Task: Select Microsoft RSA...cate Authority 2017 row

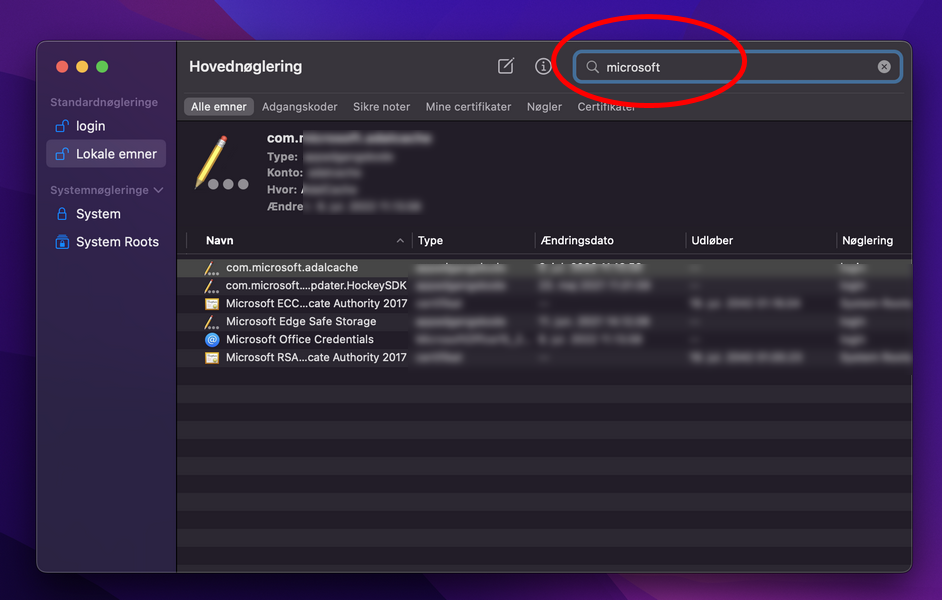Action: 544,357
